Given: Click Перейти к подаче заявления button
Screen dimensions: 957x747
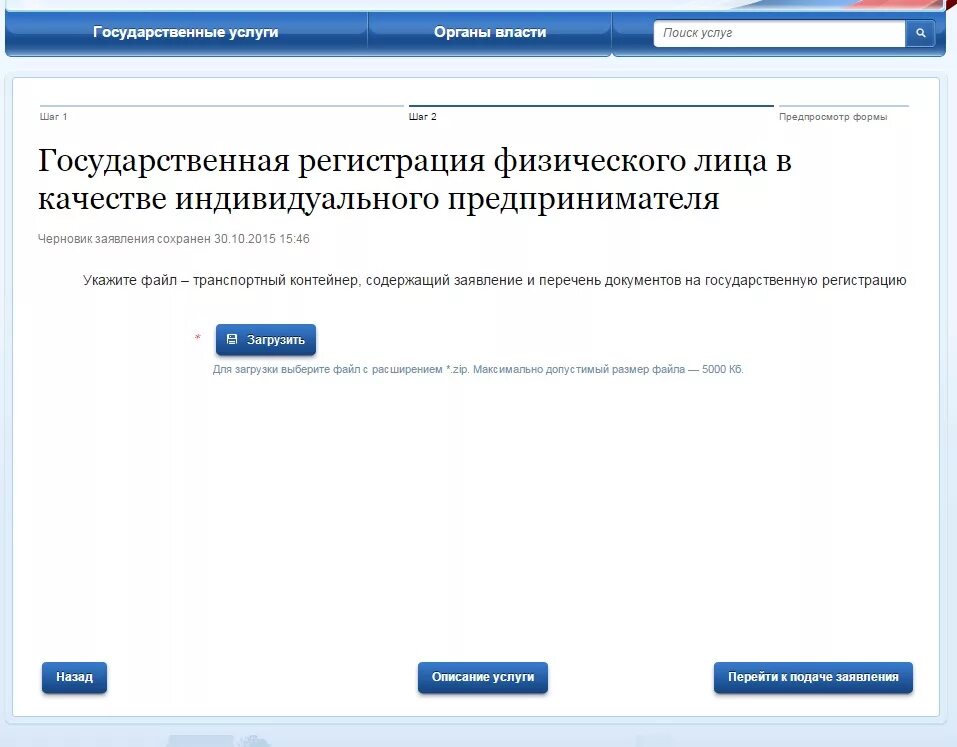Looking at the screenshot, I should tap(813, 677).
